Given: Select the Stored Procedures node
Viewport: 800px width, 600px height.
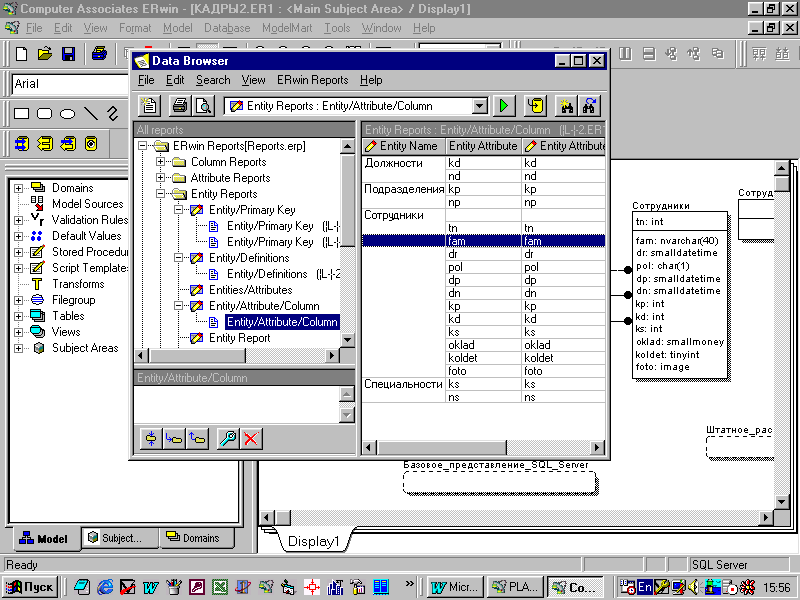Looking at the screenshot, I should pos(90,252).
